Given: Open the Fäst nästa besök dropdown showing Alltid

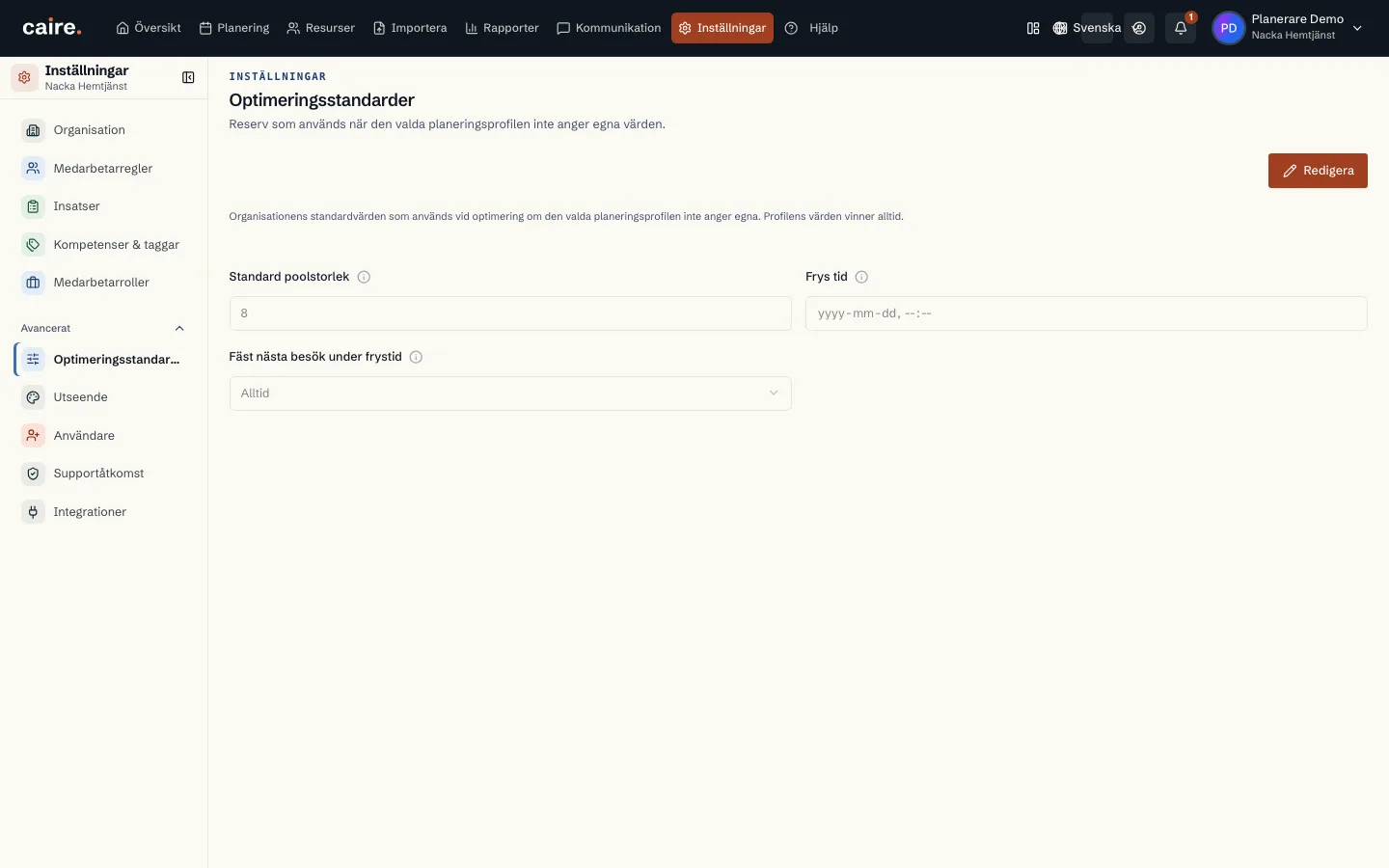Looking at the screenshot, I should pyautogui.click(x=510, y=393).
